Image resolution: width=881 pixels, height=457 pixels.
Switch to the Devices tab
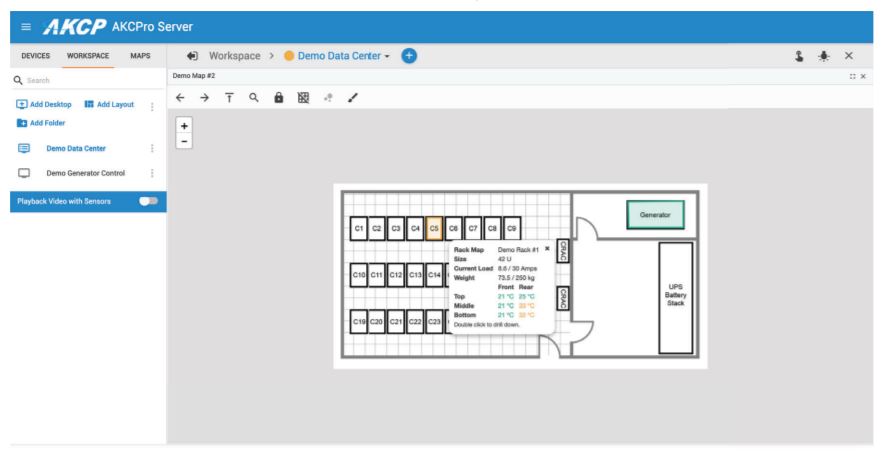(34, 55)
